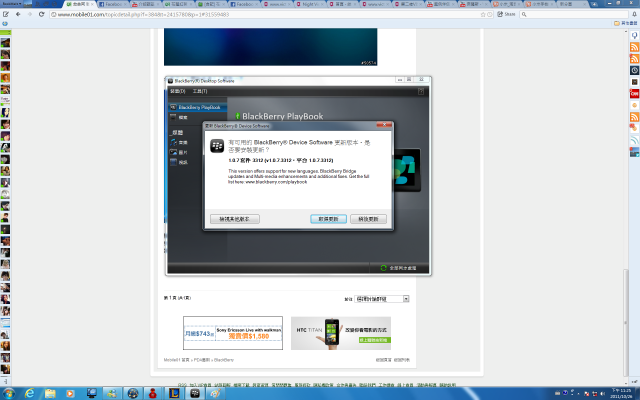Click the Share button in the toolbar
Image resolution: width=640 pixels, height=400 pixels.
click(506, 14)
